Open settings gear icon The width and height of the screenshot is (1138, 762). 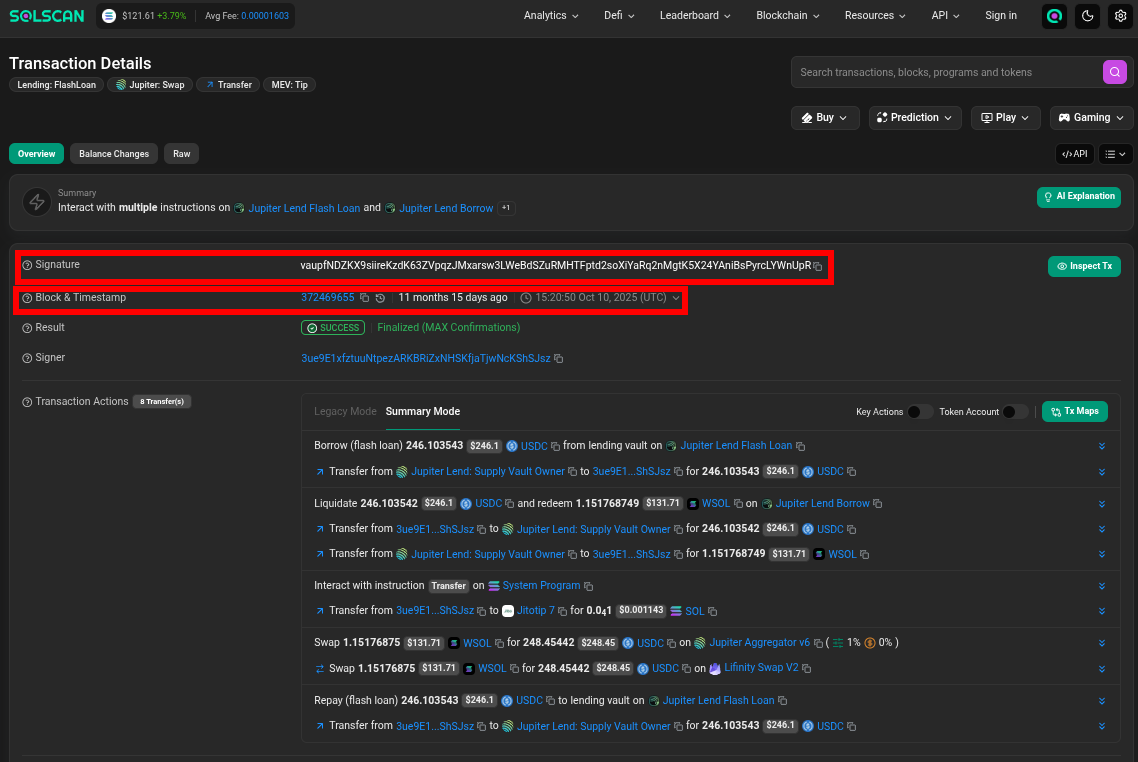pos(1121,16)
